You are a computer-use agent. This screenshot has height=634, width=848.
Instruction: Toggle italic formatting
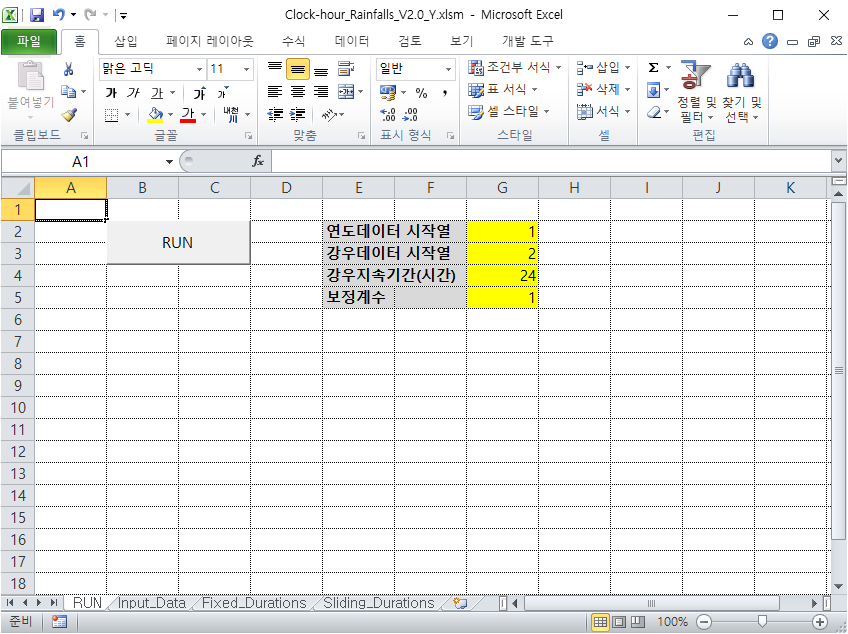[x=134, y=93]
